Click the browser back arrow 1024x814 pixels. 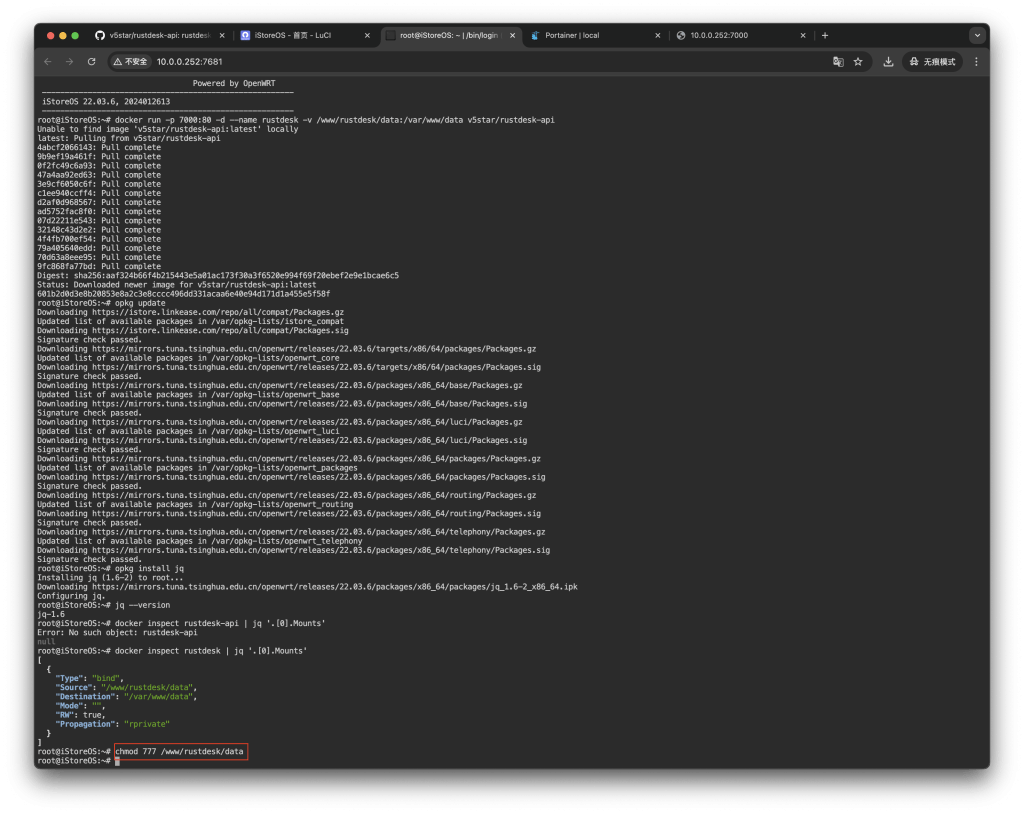pyautogui.click(x=47, y=62)
